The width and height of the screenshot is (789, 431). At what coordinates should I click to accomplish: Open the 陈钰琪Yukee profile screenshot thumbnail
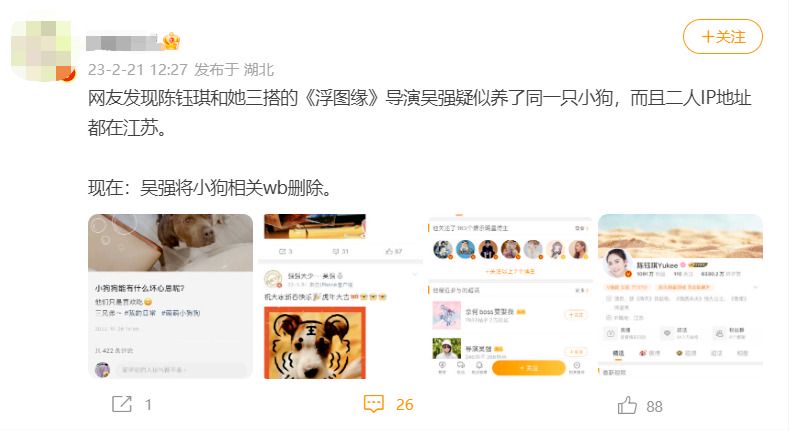pyautogui.click(x=680, y=296)
